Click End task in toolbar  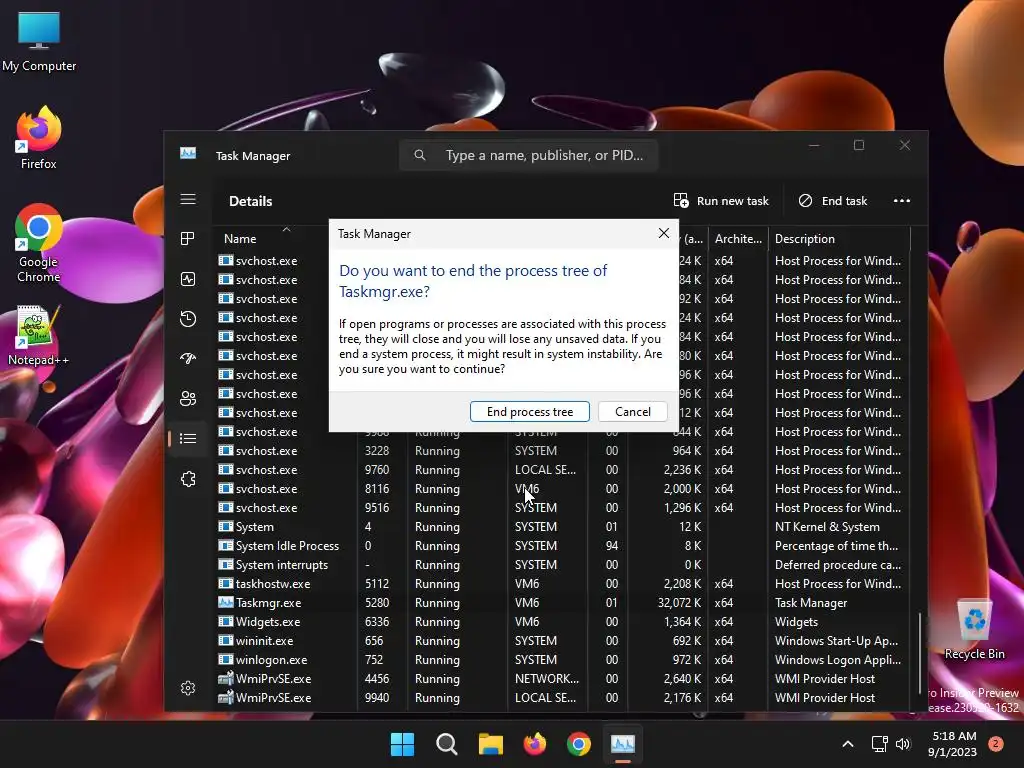[833, 200]
